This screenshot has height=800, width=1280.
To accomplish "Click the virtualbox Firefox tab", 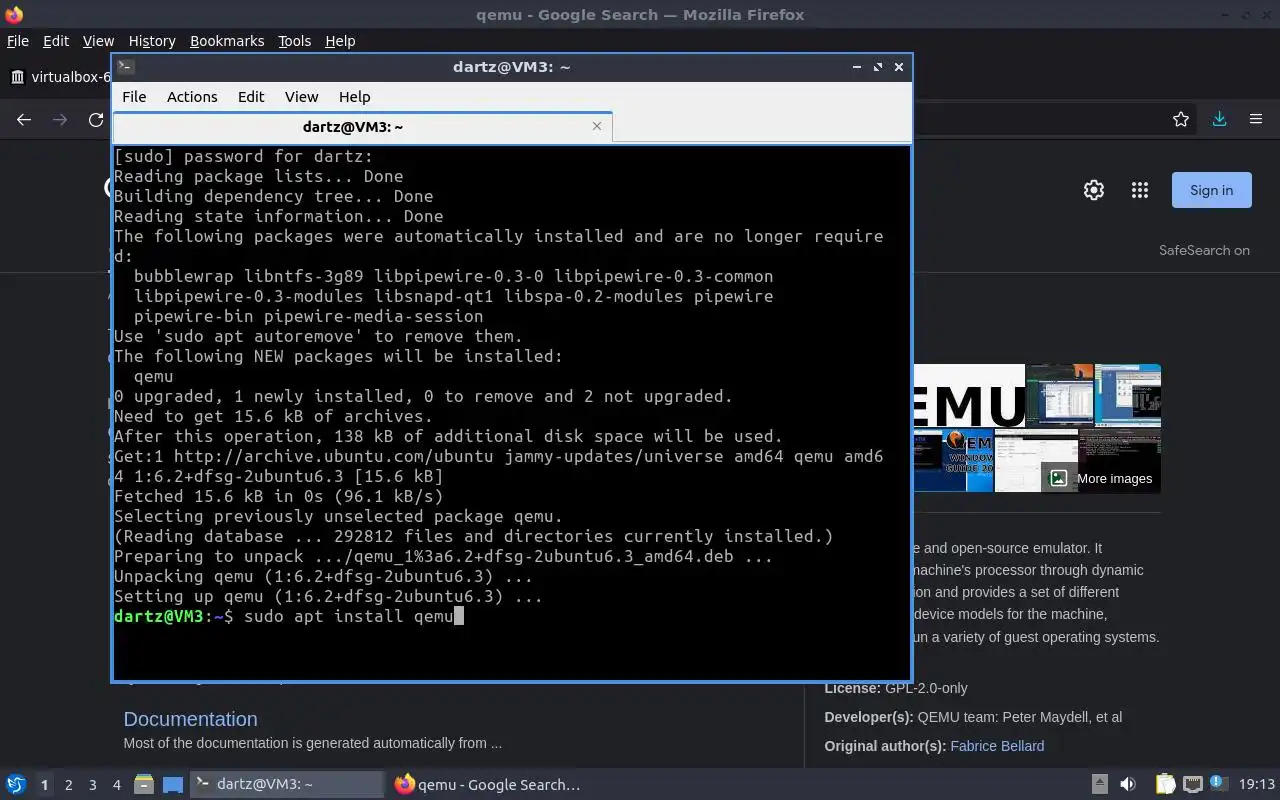I will pos(60,77).
